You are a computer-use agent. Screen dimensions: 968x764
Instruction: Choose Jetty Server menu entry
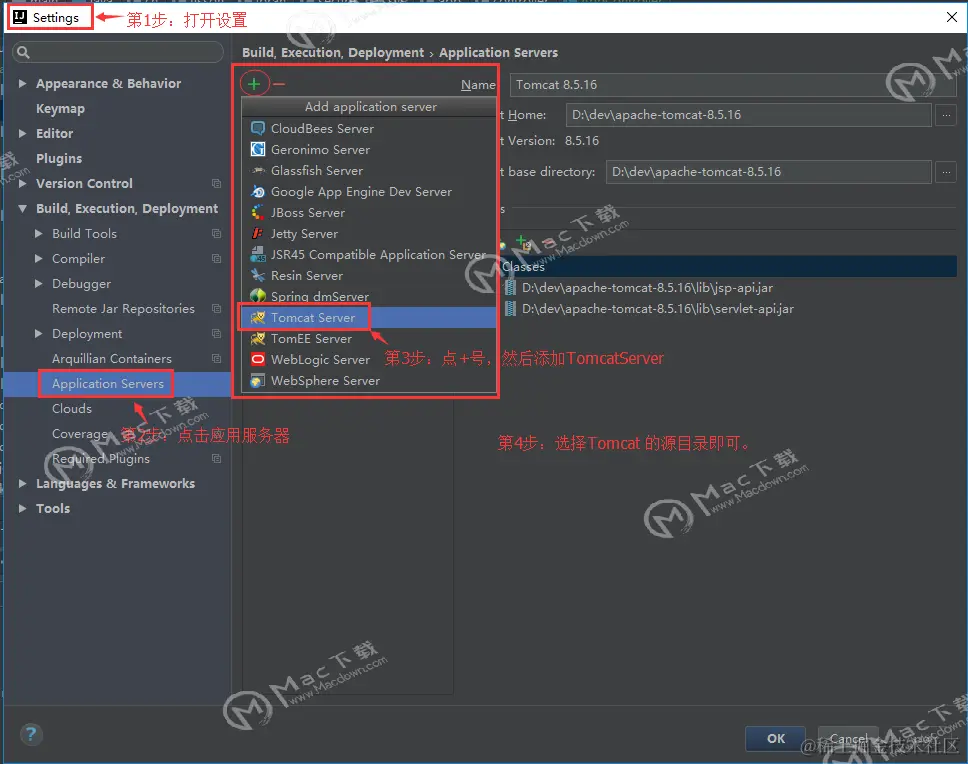click(369, 233)
